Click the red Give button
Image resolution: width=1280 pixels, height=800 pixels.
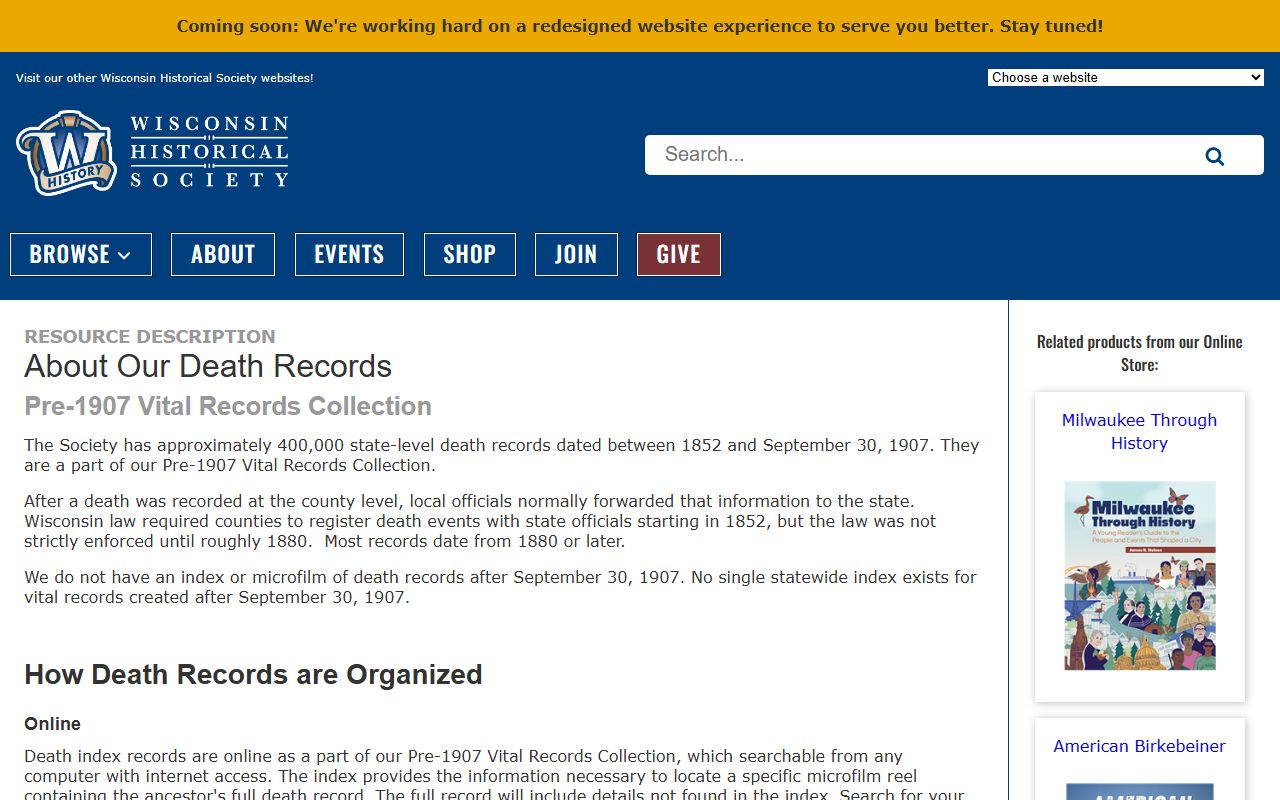pos(679,254)
